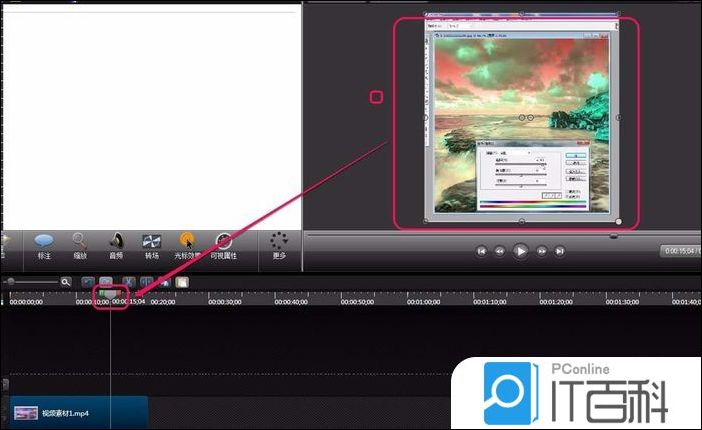Click the right-middle resize handle of the canvas video
Screen dimensions: 702x430
(619, 117)
